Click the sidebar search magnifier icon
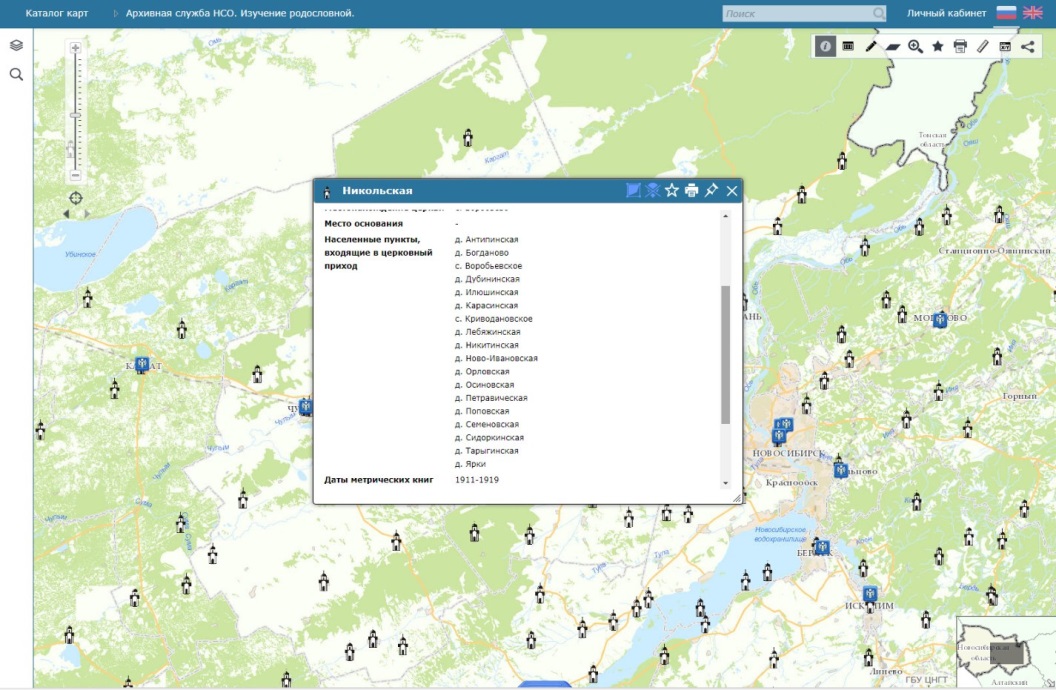The image size is (1056, 690). (16, 74)
